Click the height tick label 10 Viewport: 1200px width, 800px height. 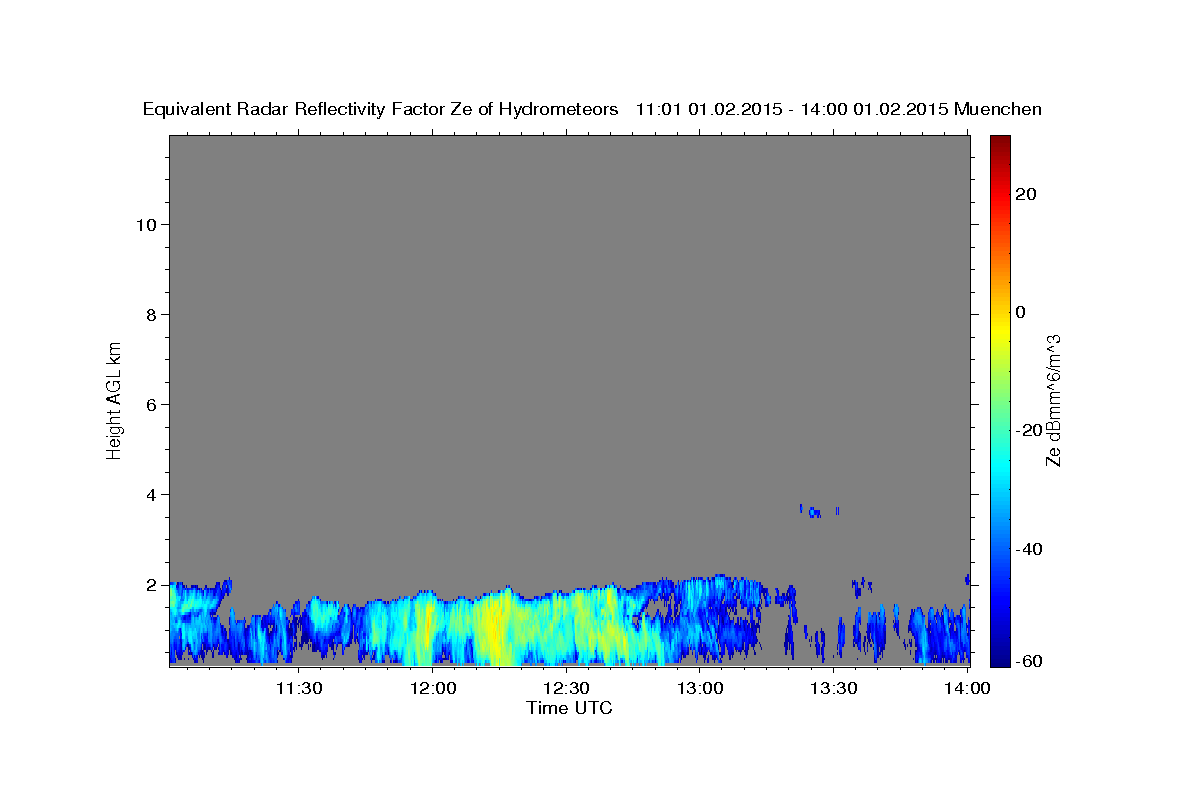pyautogui.click(x=145, y=224)
